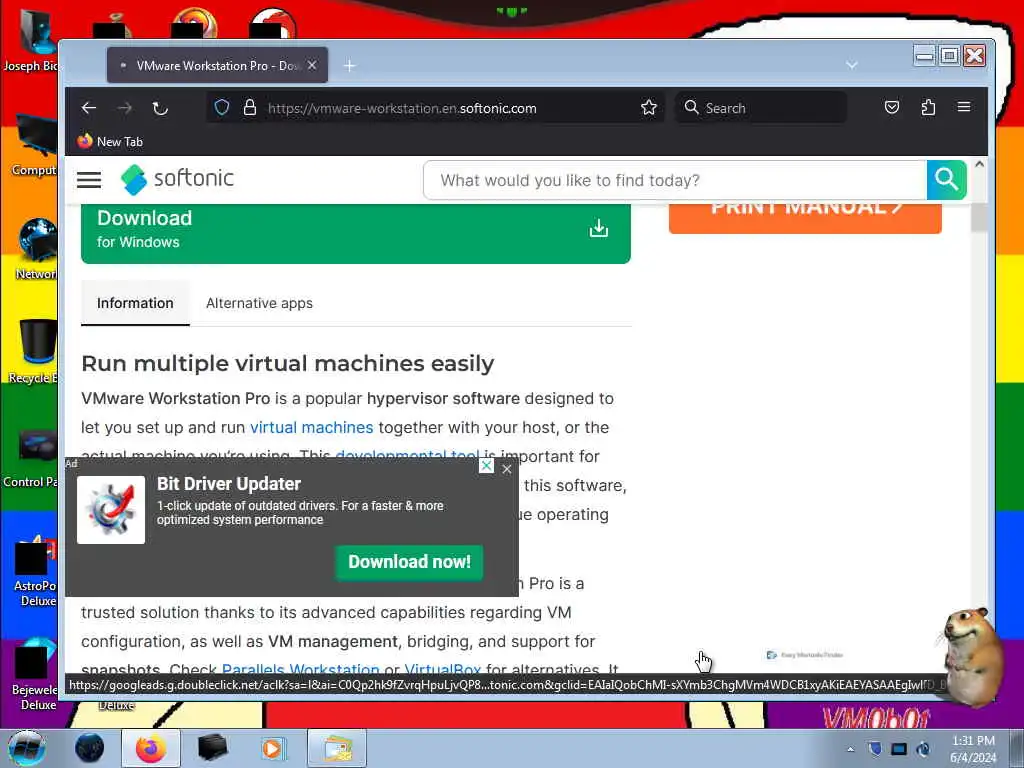This screenshot has width=1024, height=768.
Task: Open a new tab with the plus button
Action: coord(349,65)
